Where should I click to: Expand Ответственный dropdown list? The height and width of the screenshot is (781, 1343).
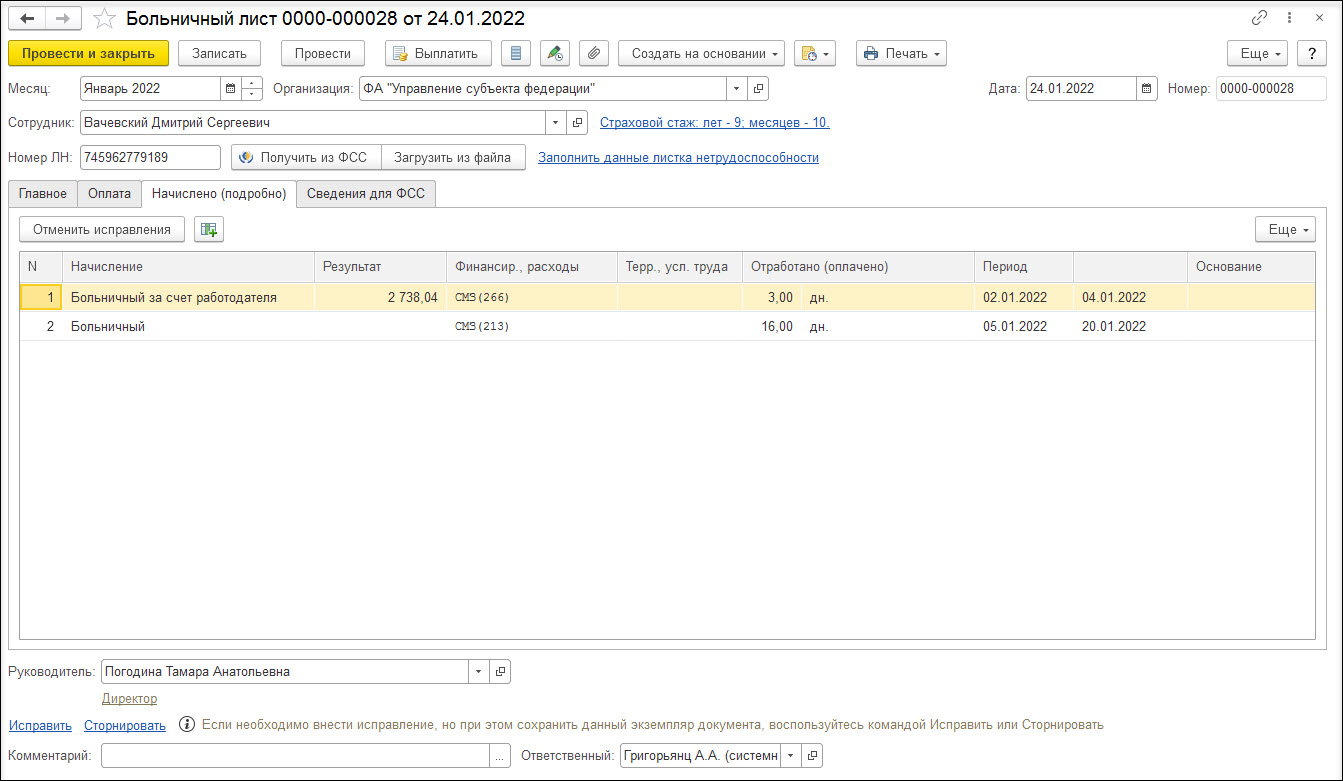point(790,756)
